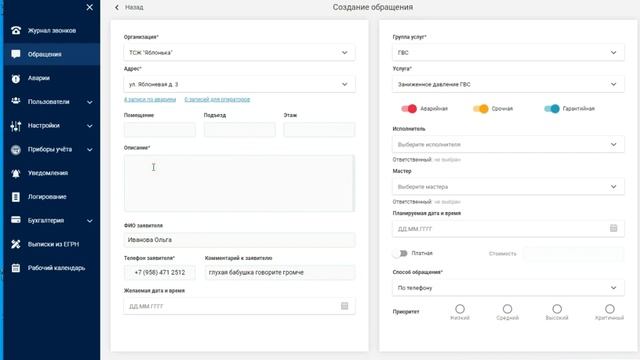The height and width of the screenshot is (360, 640).
Task: Click into the Помещение field
Action: point(160,130)
